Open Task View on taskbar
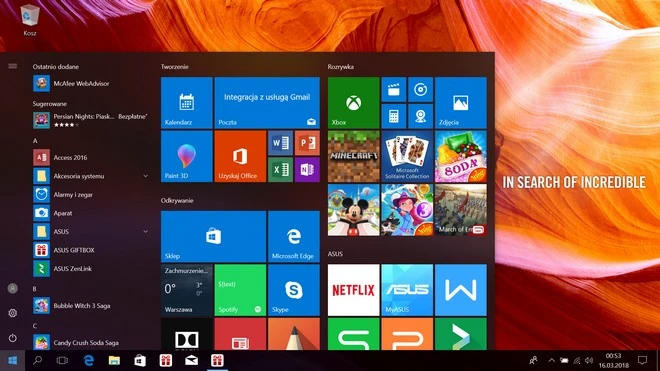 coord(62,360)
